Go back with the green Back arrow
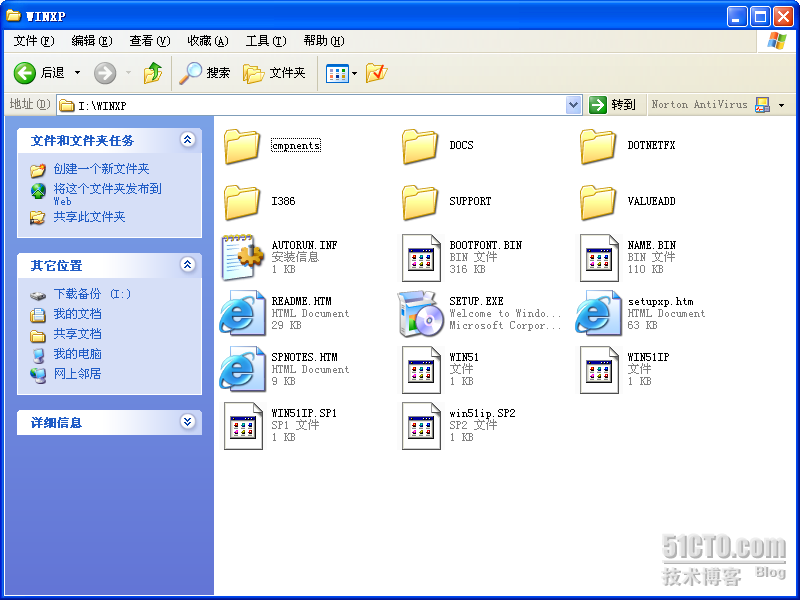This screenshot has width=800, height=600. coord(24,73)
